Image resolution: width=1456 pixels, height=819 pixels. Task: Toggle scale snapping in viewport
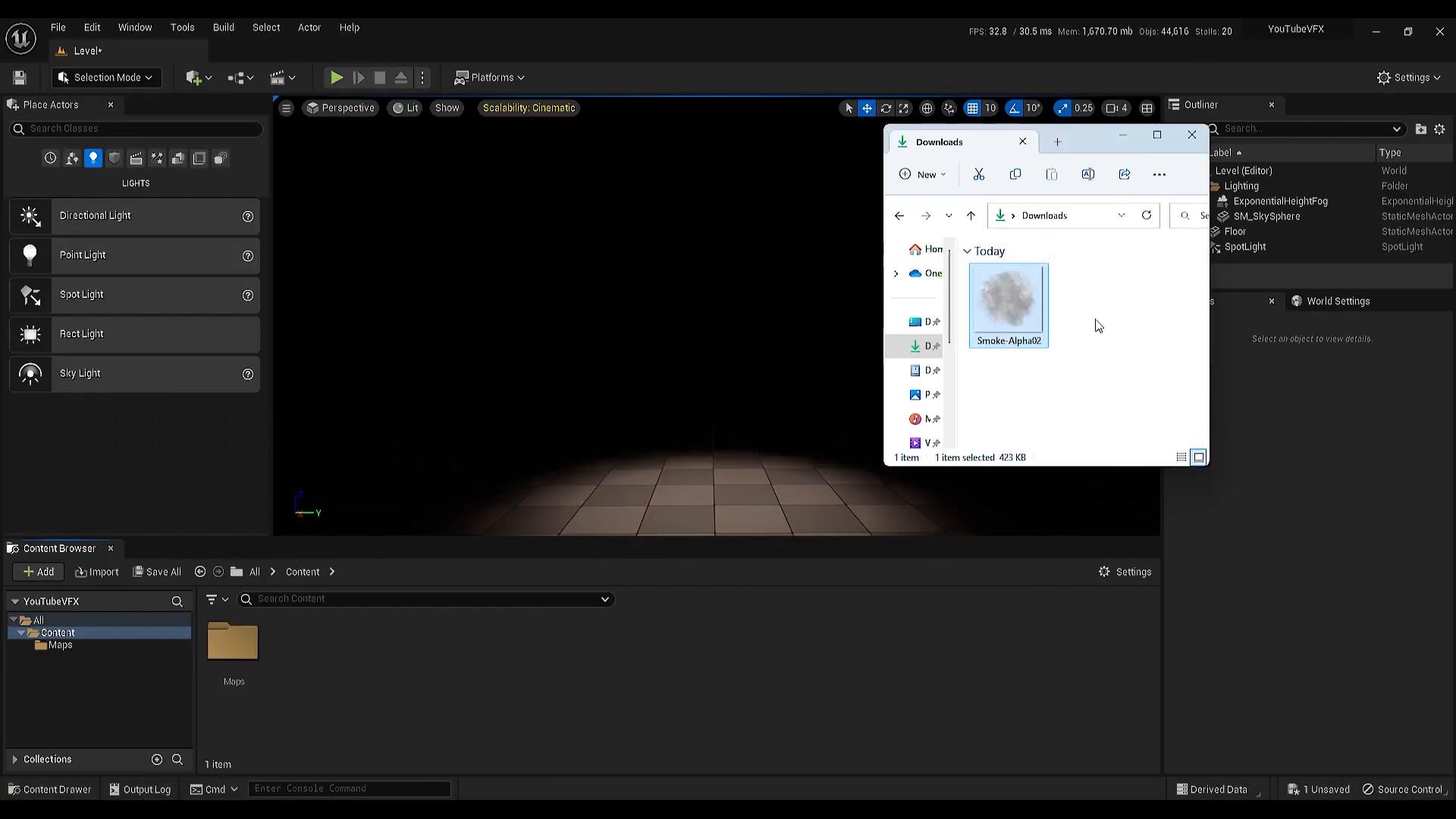tap(1062, 108)
